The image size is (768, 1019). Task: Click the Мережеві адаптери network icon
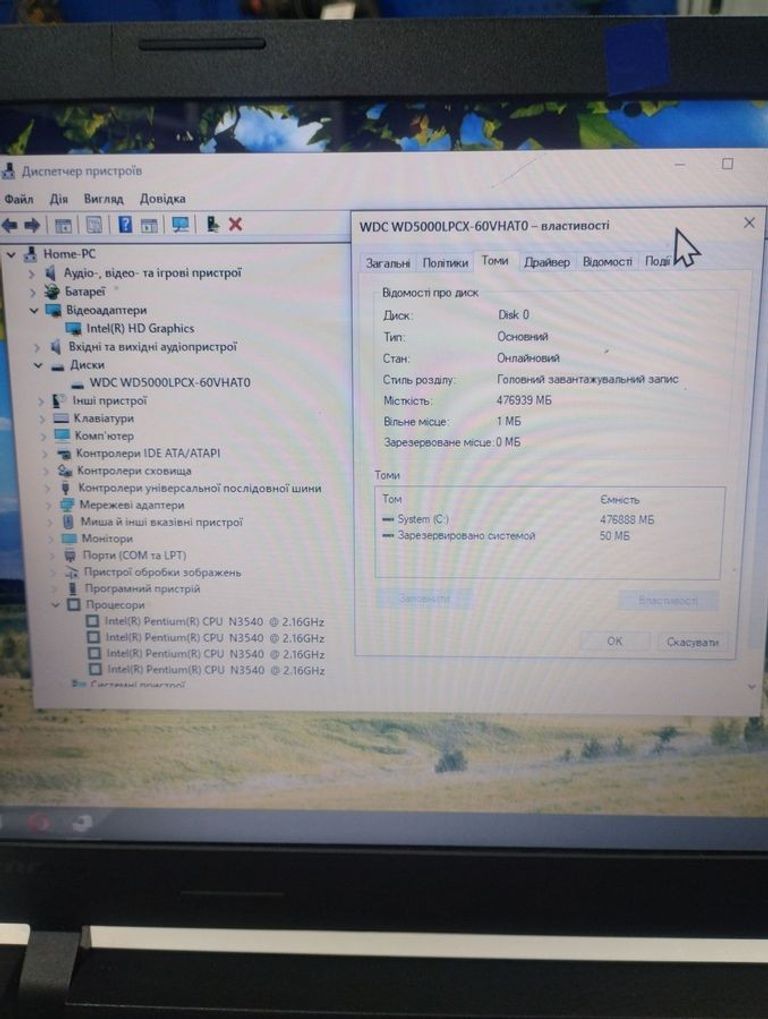[x=67, y=505]
